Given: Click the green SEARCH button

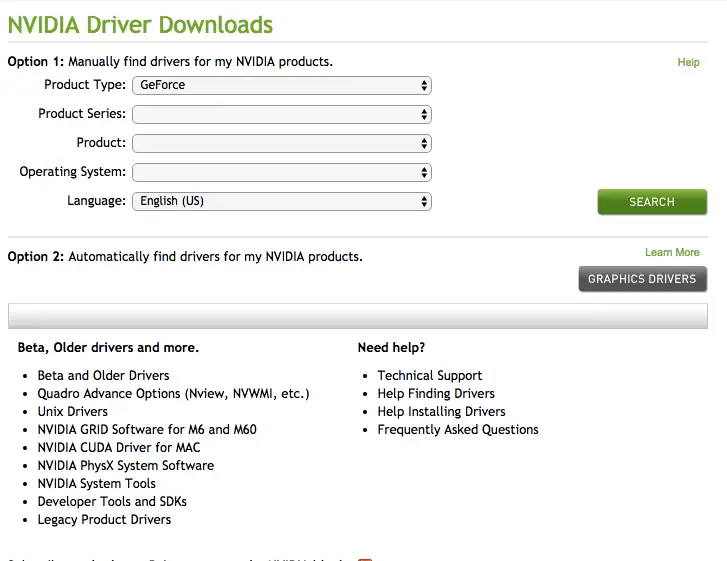Looking at the screenshot, I should pos(652,202).
